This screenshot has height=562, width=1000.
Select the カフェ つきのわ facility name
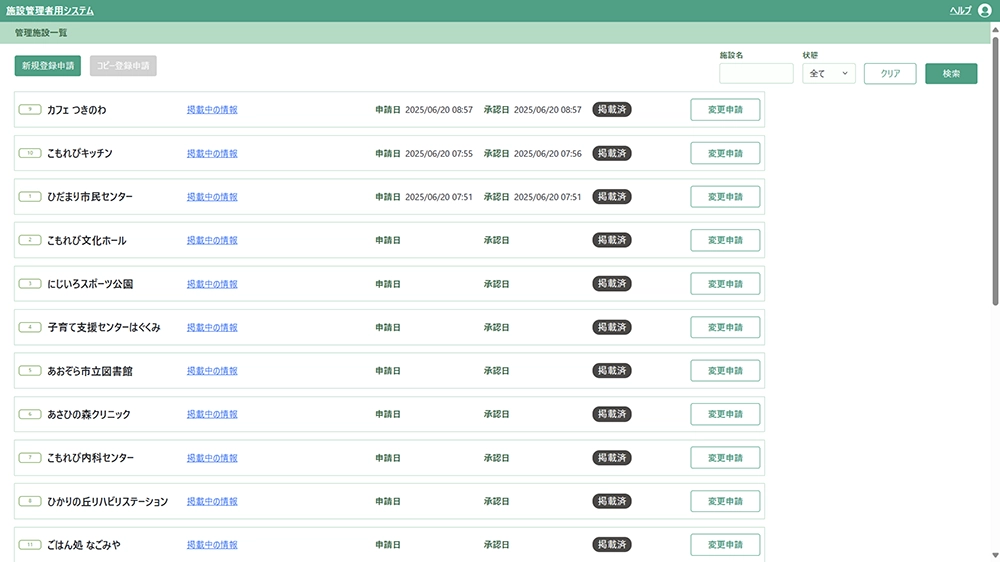[x=77, y=110]
